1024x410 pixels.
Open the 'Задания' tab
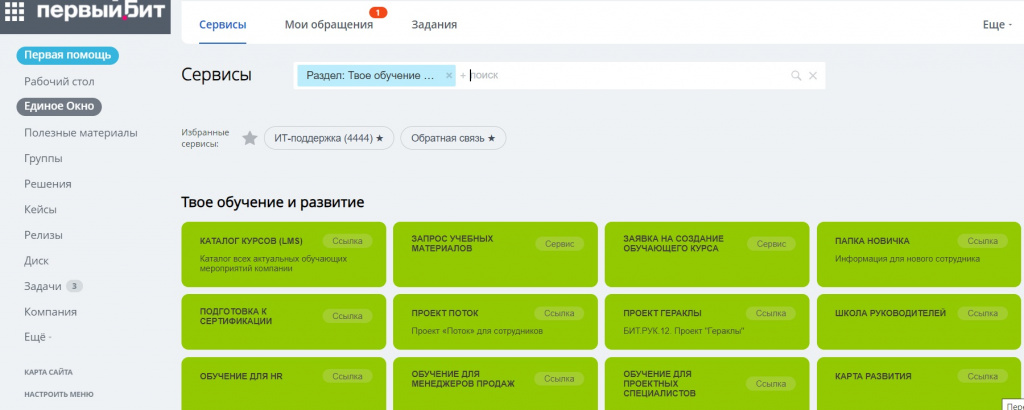click(434, 24)
